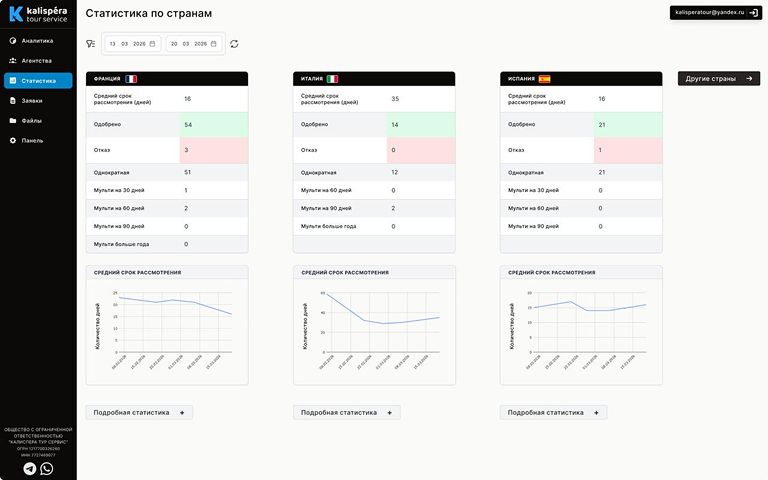Click the ИТАЛИЯ card header title

[x=312, y=78]
